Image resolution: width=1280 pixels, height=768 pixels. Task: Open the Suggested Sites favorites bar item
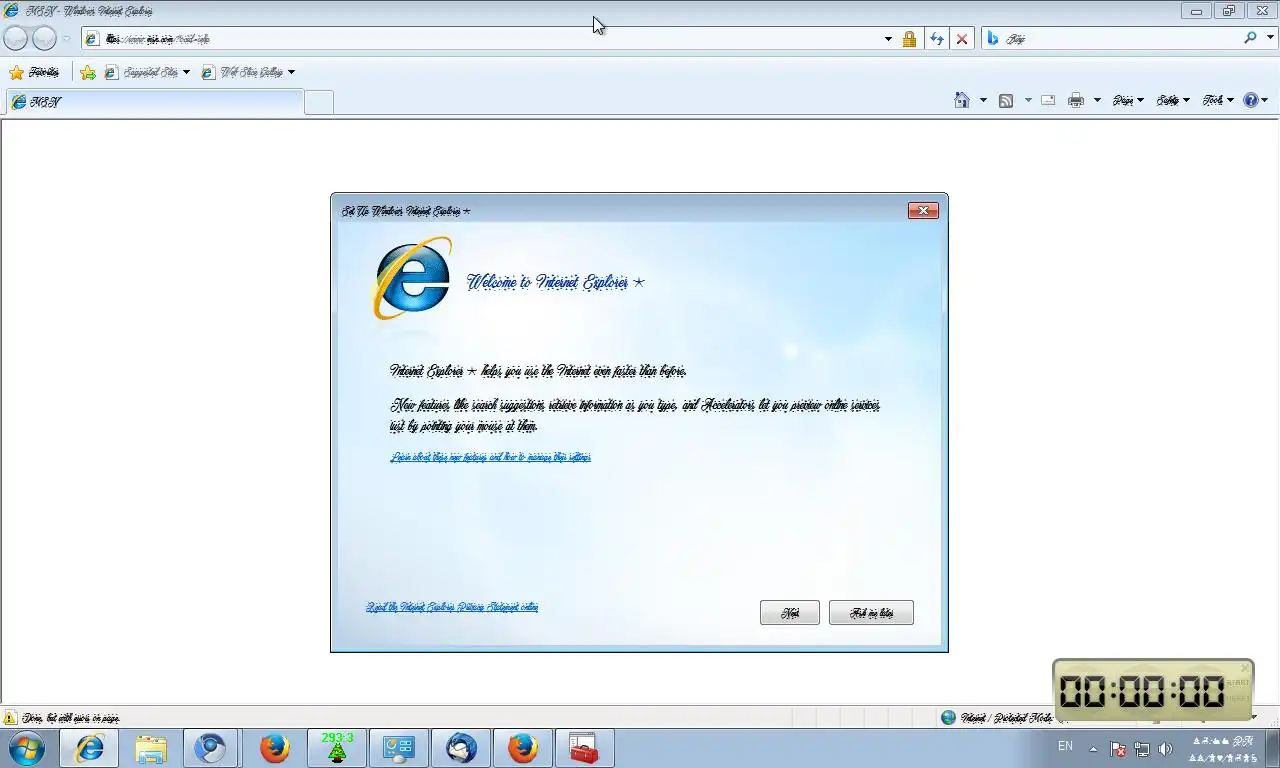click(147, 72)
